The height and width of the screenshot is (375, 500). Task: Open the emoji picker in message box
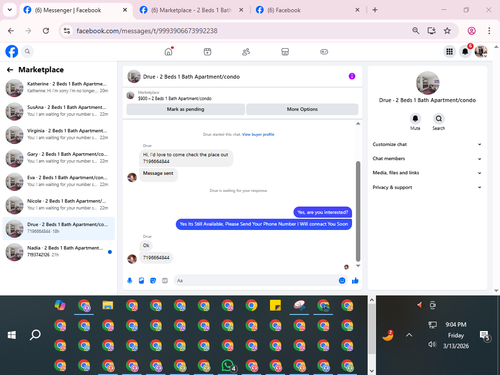pyautogui.click(x=342, y=281)
